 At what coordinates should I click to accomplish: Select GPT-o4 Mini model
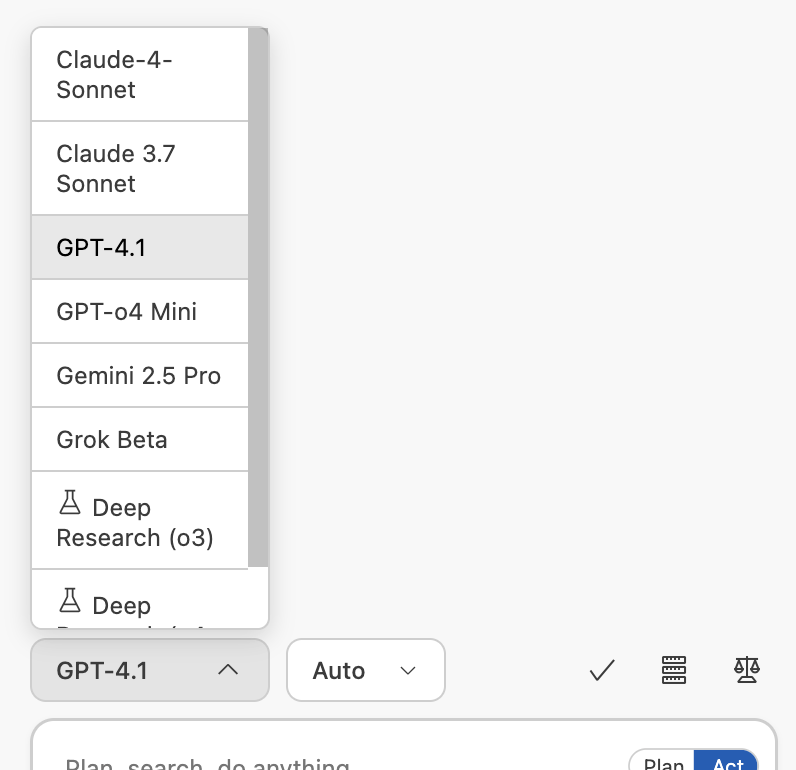[x=140, y=312]
